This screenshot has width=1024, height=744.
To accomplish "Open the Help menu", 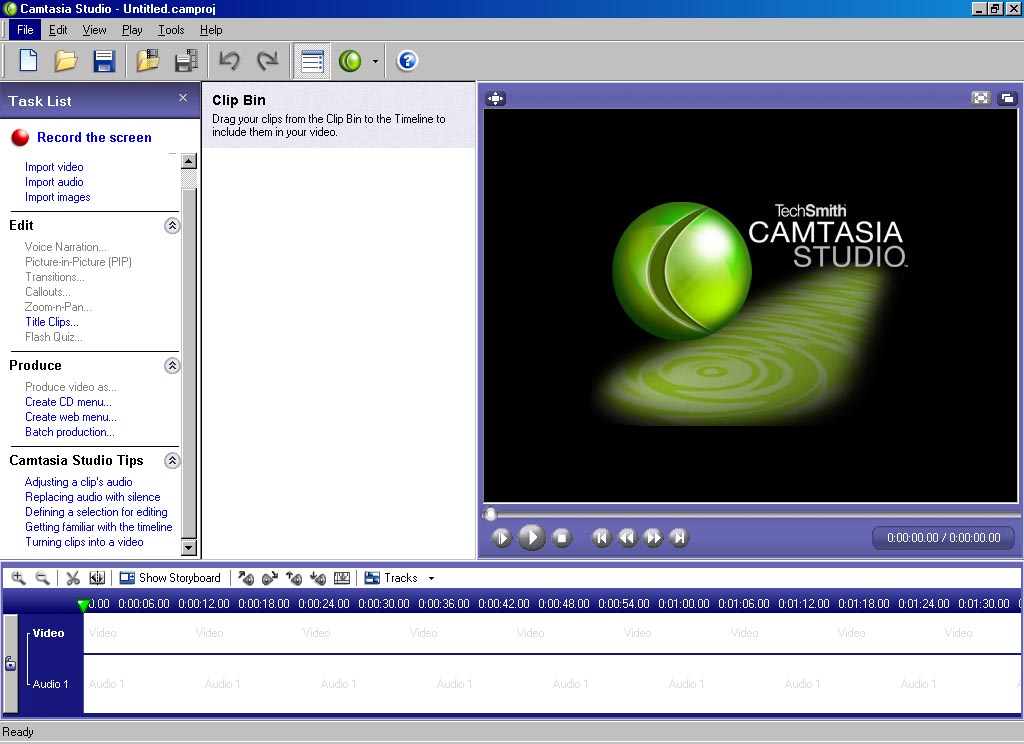I will pyautogui.click(x=211, y=30).
